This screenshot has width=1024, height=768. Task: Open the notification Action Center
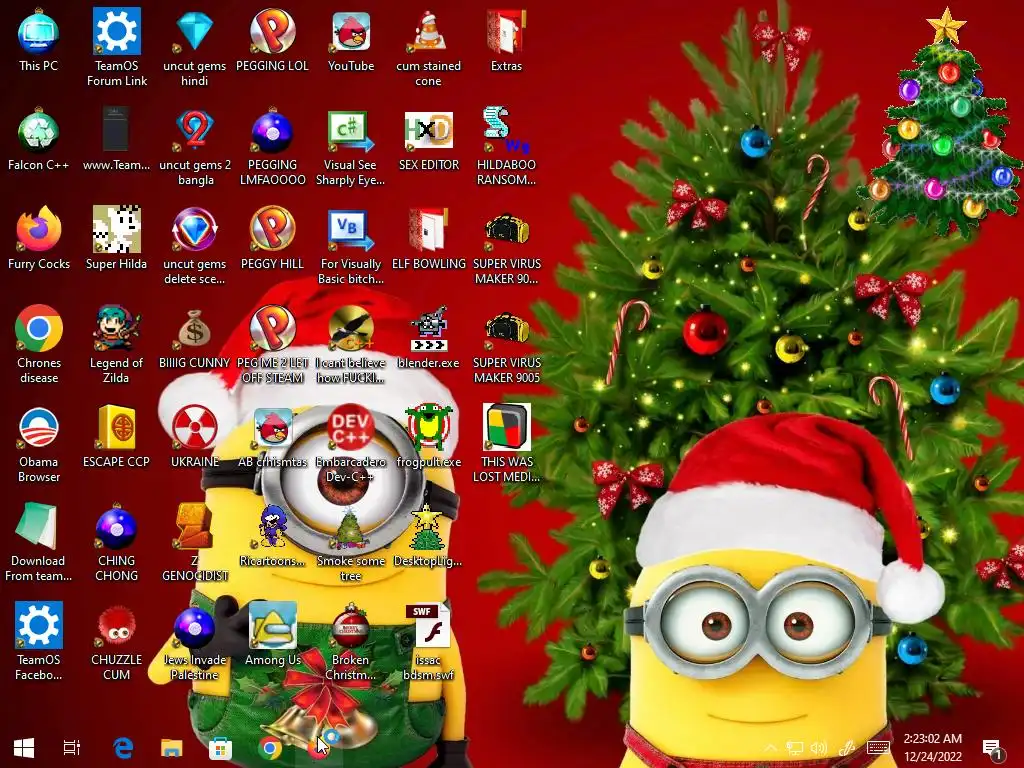pos(993,750)
